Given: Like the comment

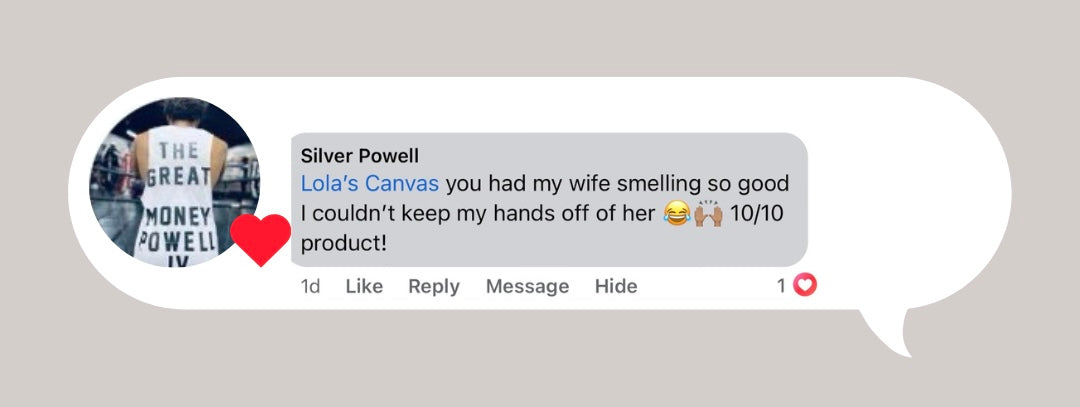Looking at the screenshot, I should click(364, 287).
